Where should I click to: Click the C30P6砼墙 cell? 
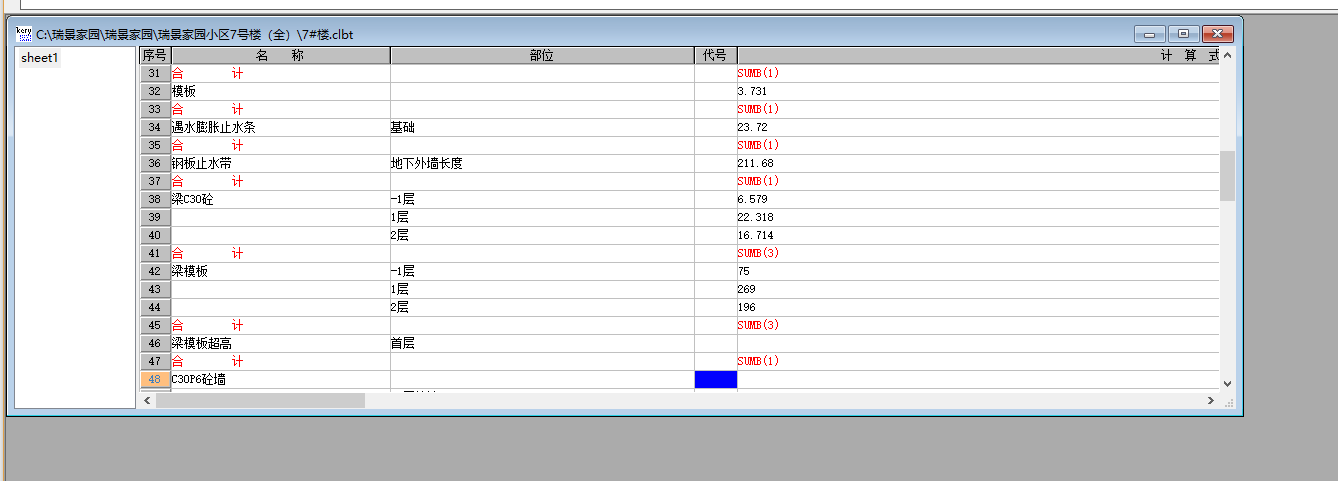point(281,380)
